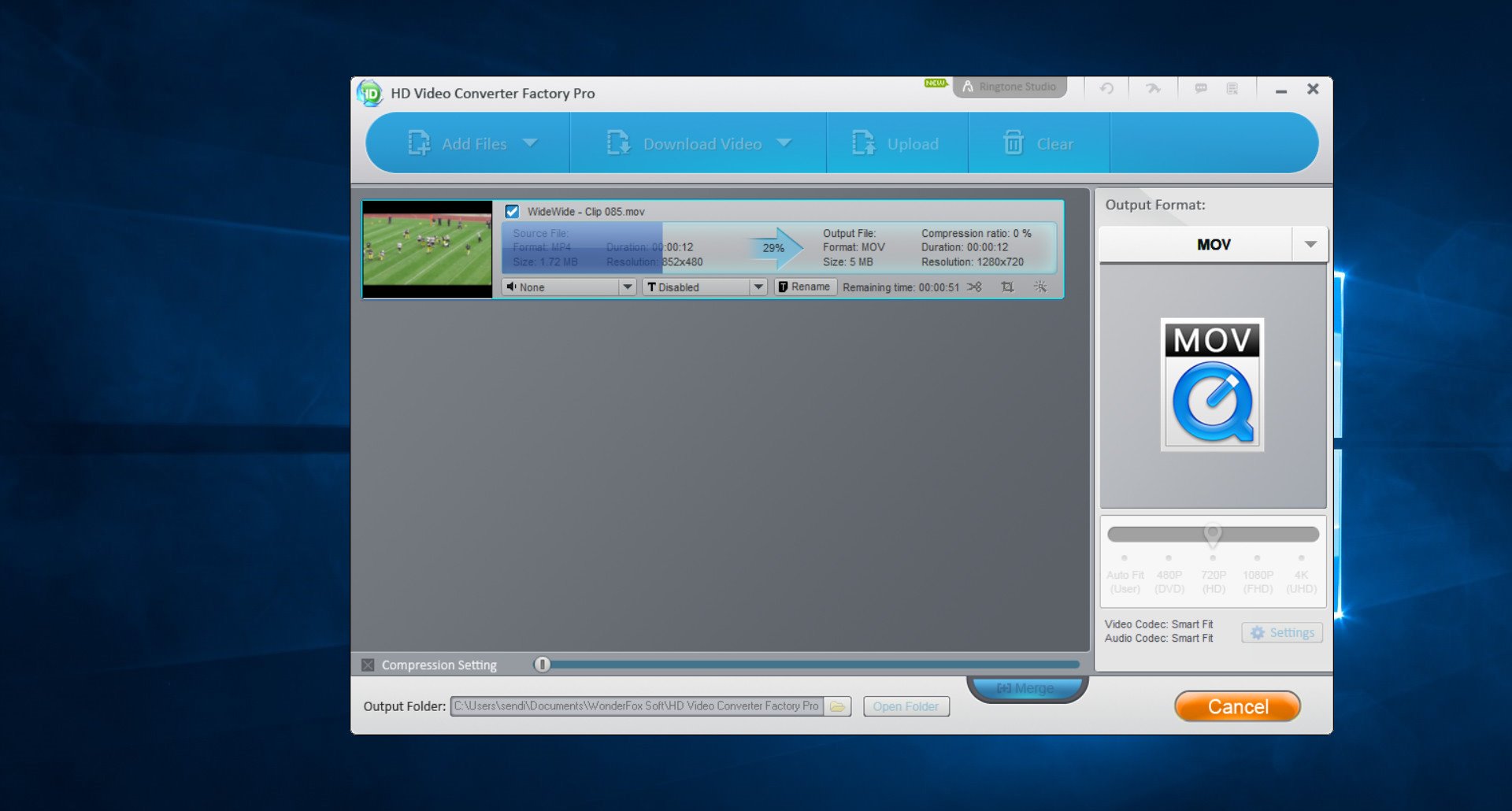1512x811 pixels.
Task: Click the large MOV QuickTime format icon
Action: pyautogui.click(x=1213, y=384)
